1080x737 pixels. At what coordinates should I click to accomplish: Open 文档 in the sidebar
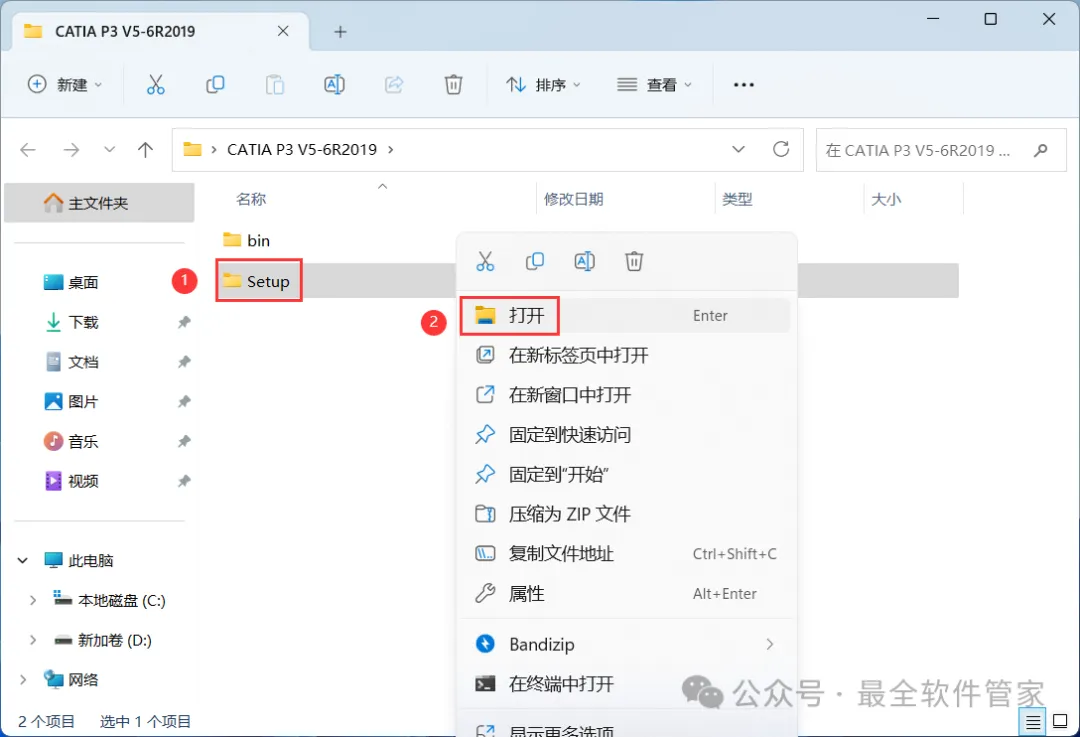(x=83, y=362)
